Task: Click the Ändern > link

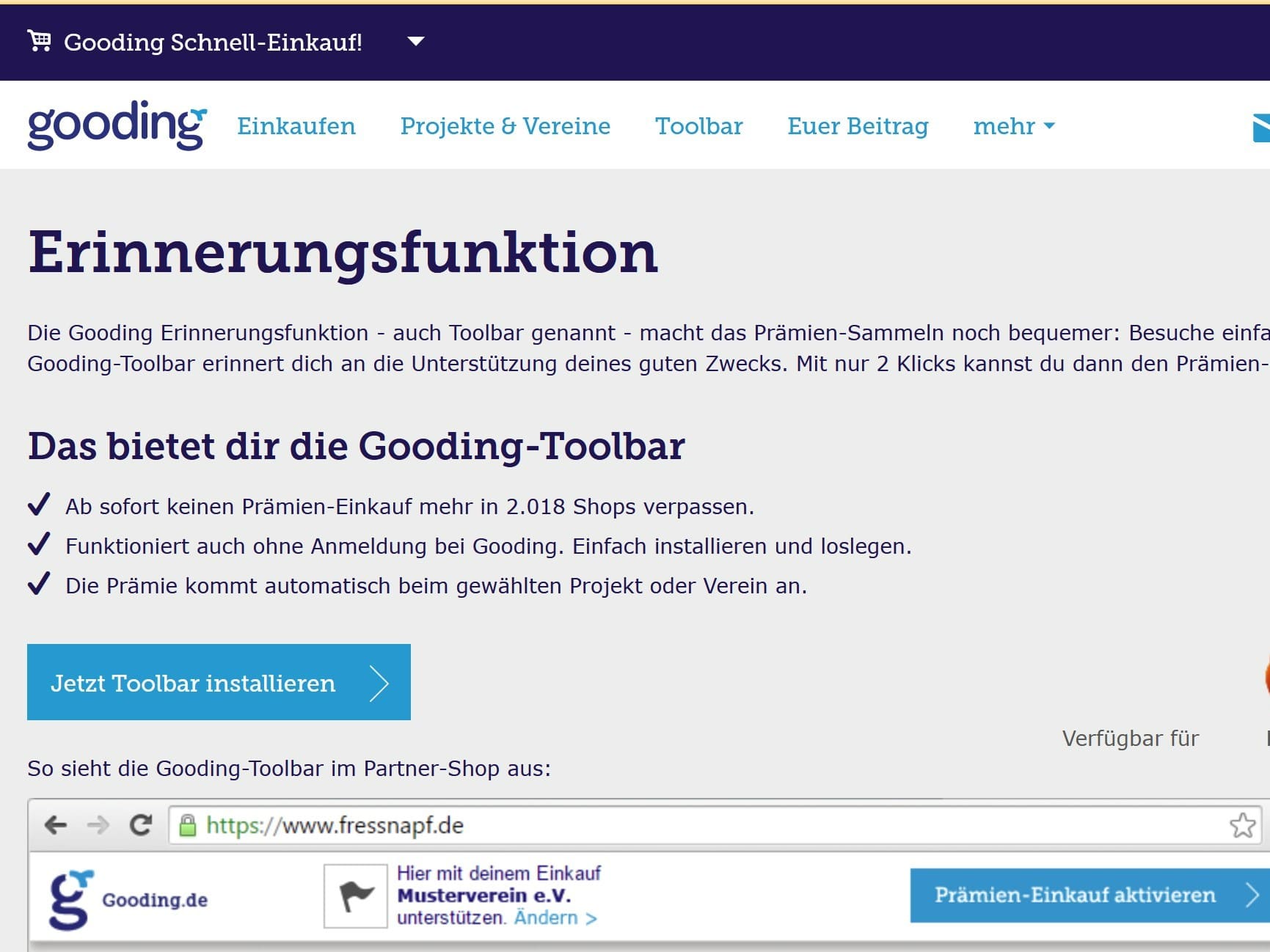Action: pos(555,918)
